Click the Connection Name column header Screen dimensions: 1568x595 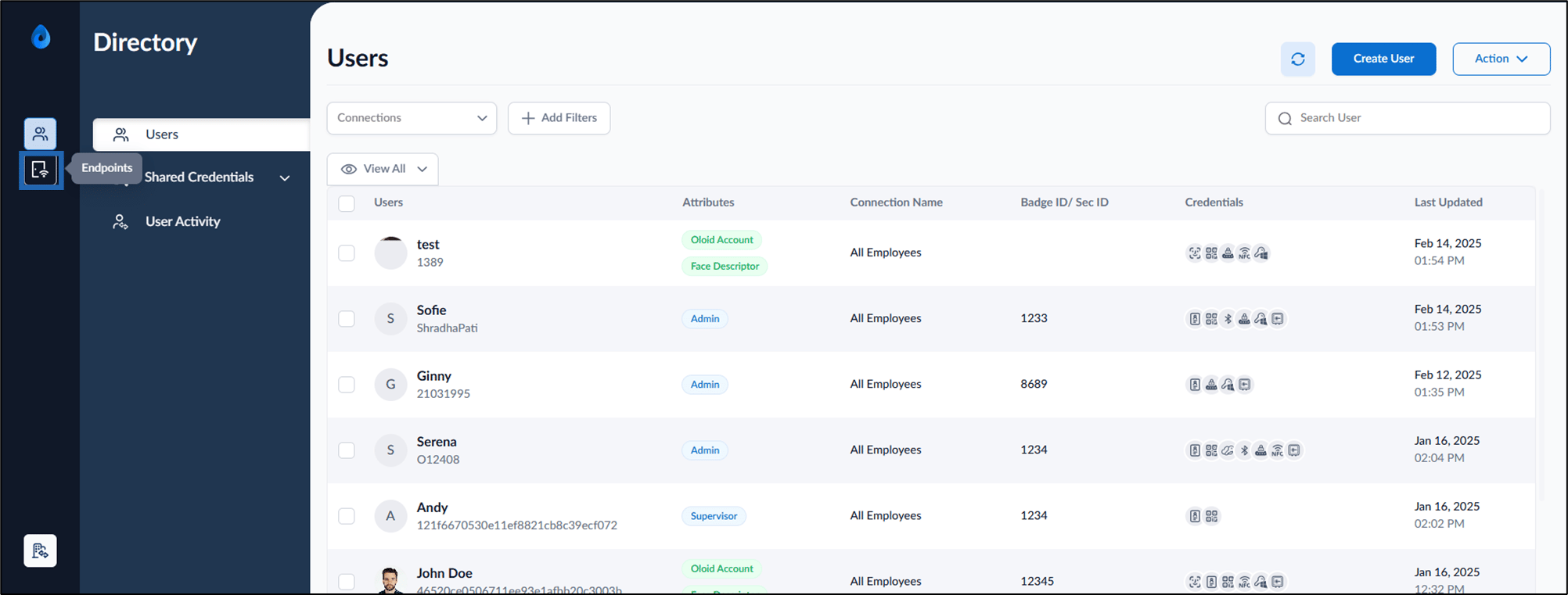896,203
